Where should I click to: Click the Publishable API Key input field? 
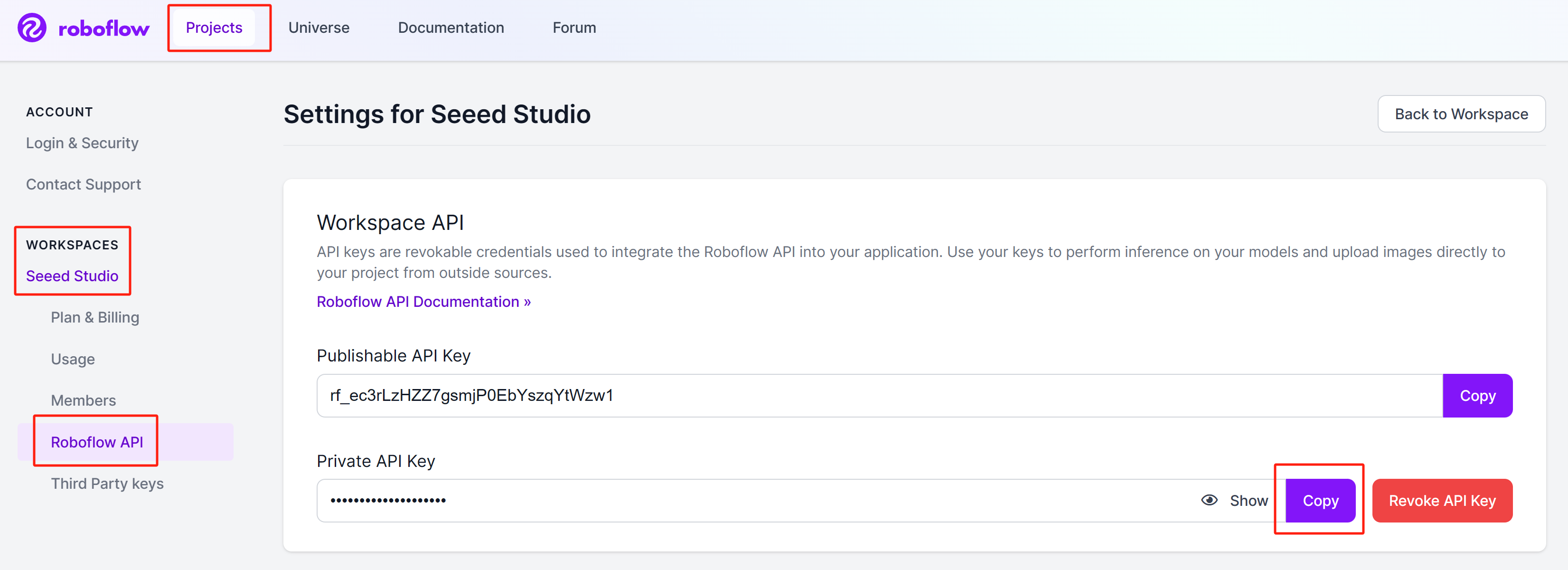[880, 396]
